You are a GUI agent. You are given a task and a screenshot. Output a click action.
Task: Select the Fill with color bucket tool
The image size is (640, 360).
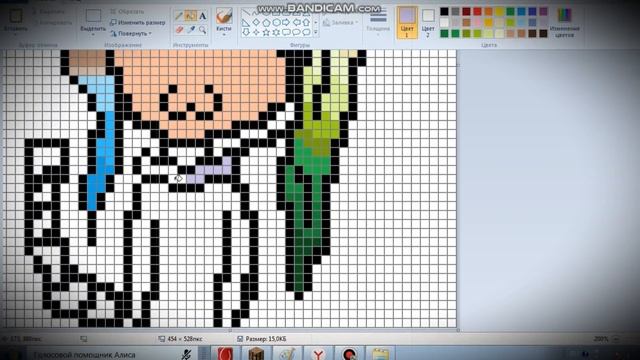coord(190,16)
